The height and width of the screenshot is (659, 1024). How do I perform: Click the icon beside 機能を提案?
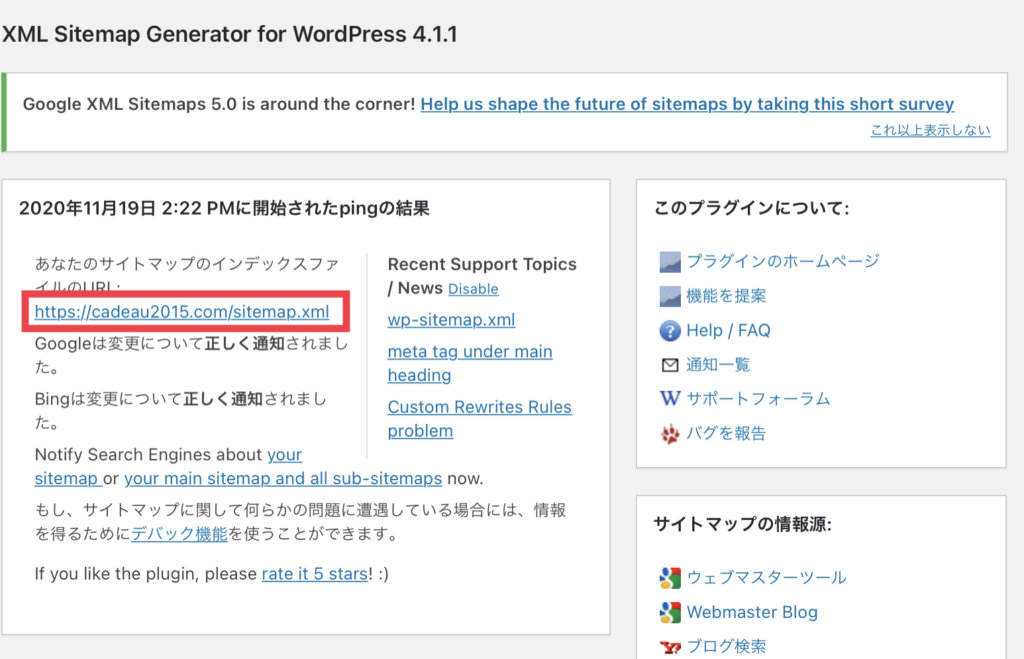(x=669, y=297)
